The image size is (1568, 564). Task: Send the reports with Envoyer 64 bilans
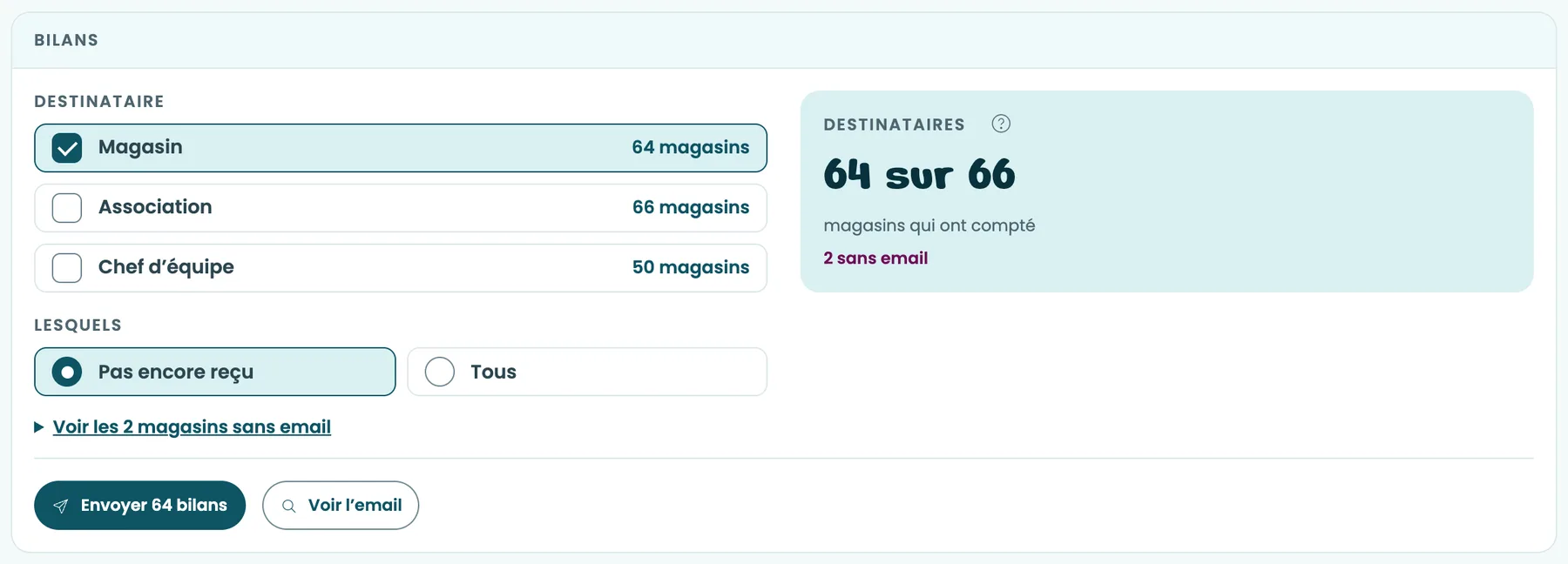click(139, 506)
